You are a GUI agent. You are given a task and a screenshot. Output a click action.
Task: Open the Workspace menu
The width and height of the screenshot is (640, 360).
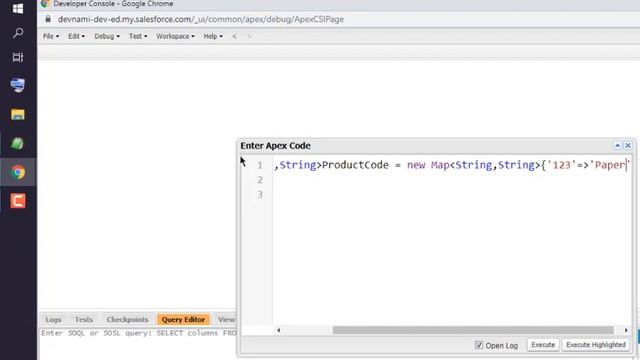coord(176,36)
